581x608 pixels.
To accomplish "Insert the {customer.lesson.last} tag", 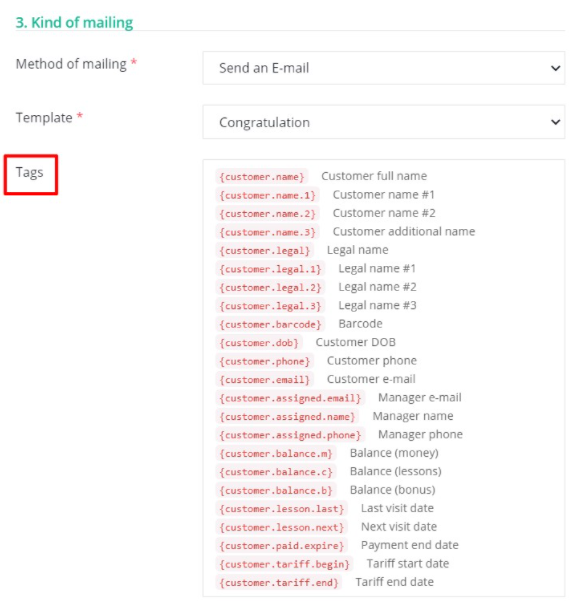I will pyautogui.click(x=282, y=509).
